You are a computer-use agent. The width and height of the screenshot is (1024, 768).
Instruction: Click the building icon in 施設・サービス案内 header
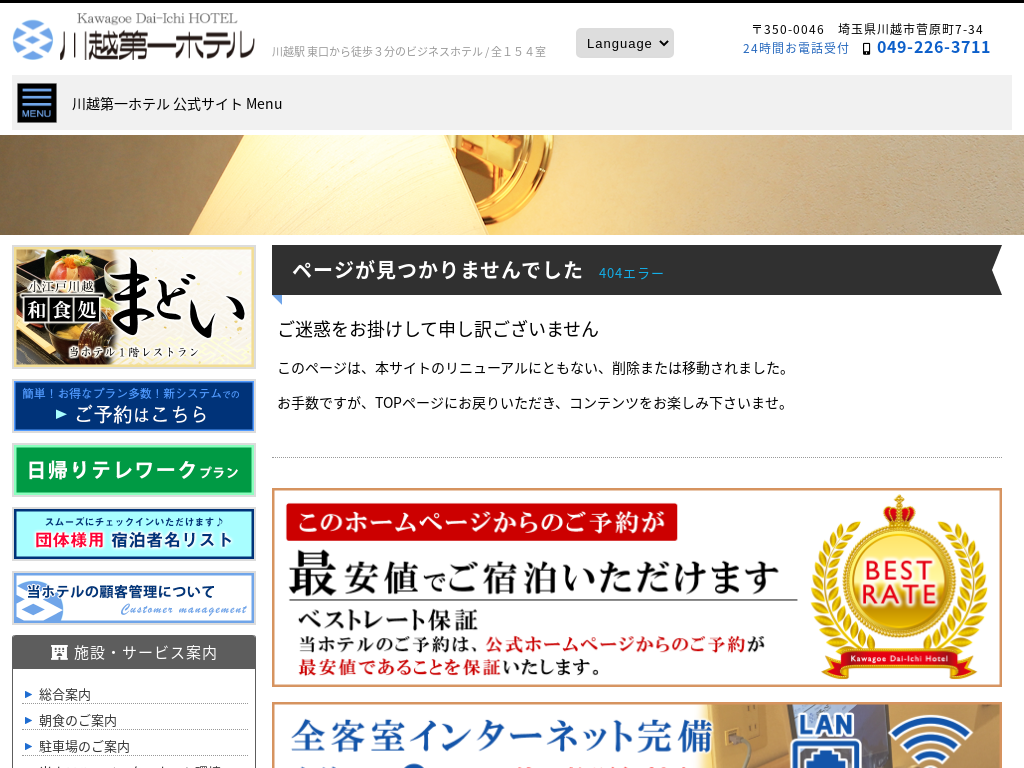[59, 652]
